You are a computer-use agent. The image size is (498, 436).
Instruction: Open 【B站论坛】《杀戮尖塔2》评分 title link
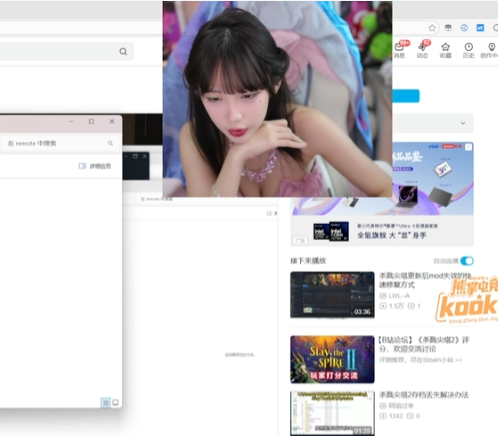423,344
